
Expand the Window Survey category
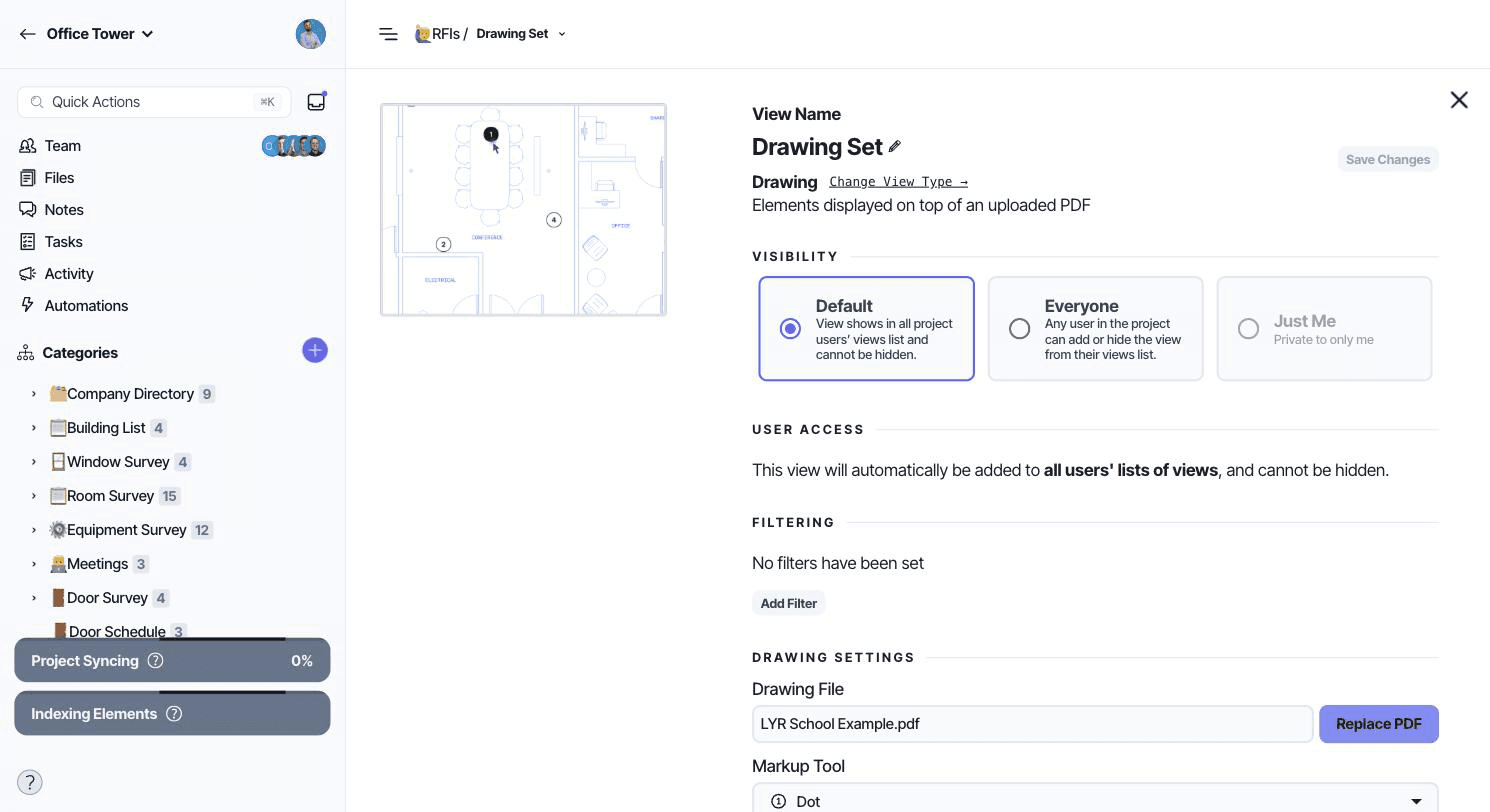pyautogui.click(x=34, y=462)
